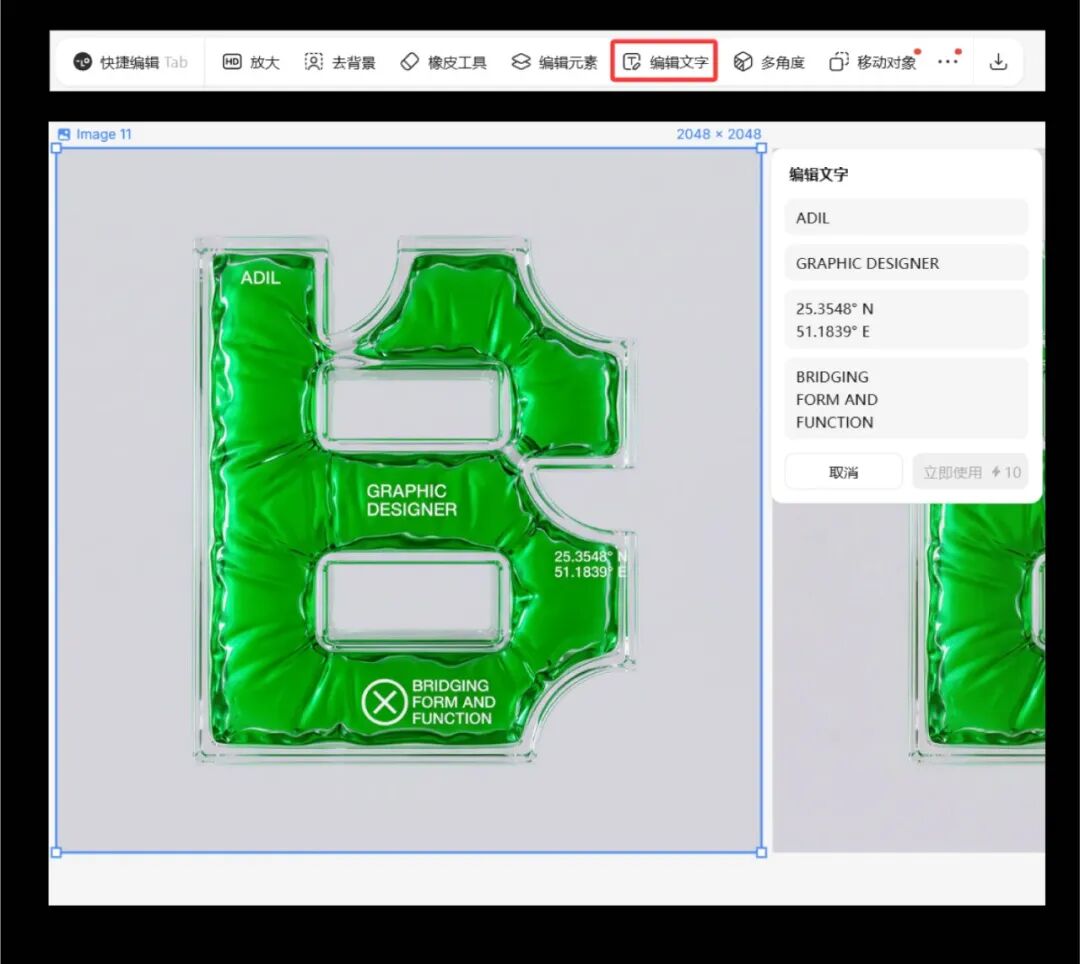1080x964 pixels.
Task: Select the 编辑文字 edit text tool
Action: [x=665, y=62]
